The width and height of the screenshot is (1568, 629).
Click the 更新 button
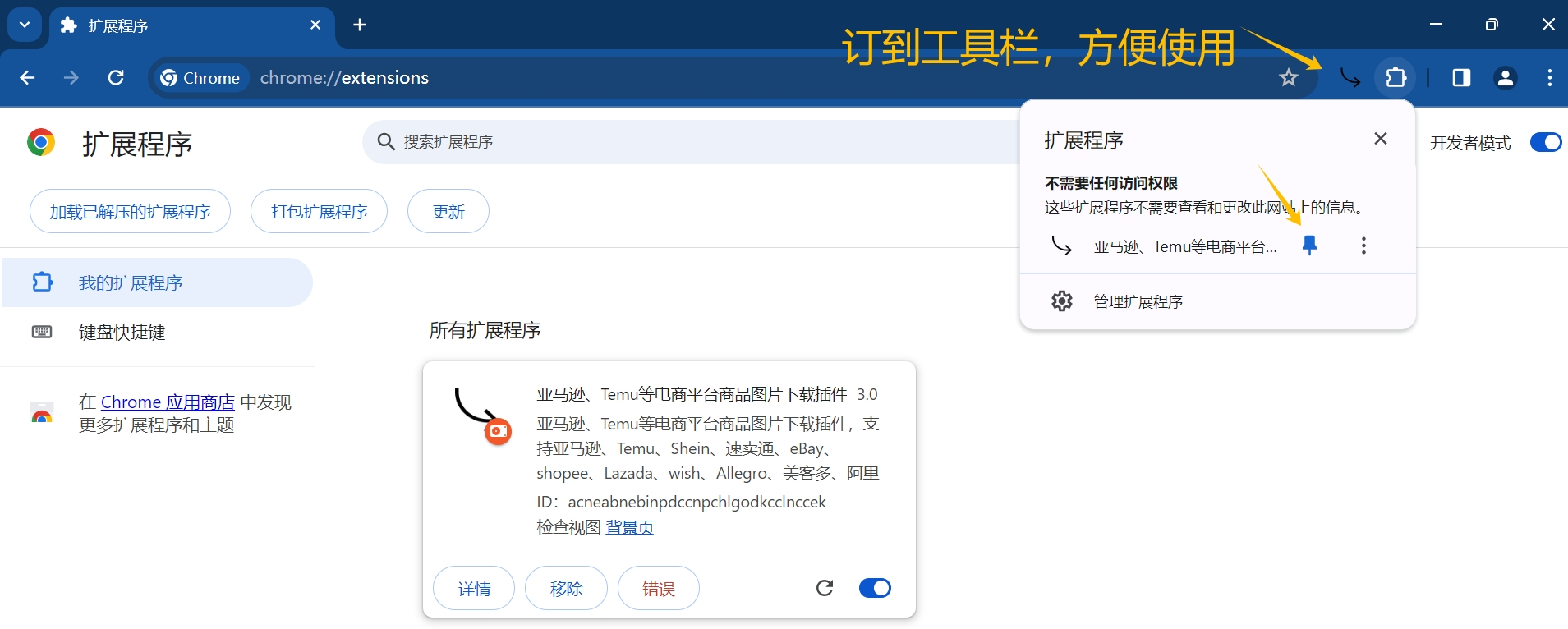point(448,212)
